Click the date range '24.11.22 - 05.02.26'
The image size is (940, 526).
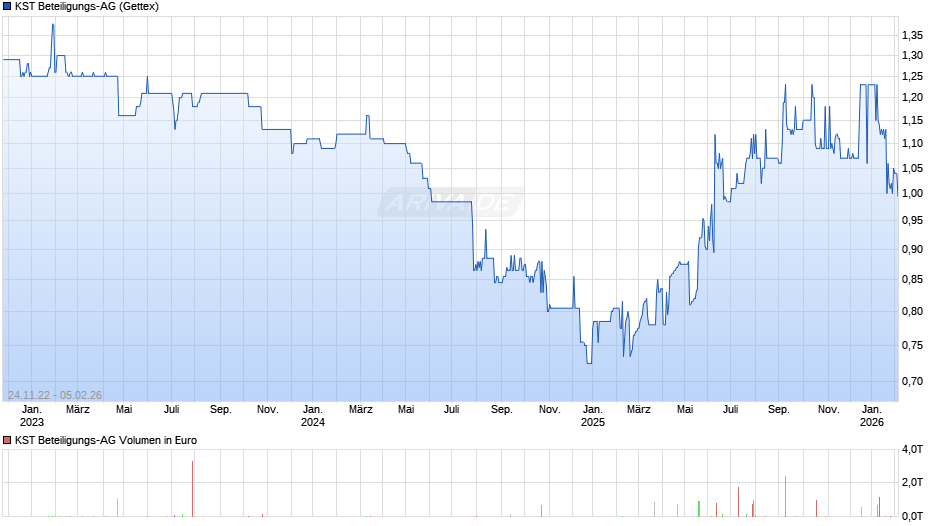(55, 395)
